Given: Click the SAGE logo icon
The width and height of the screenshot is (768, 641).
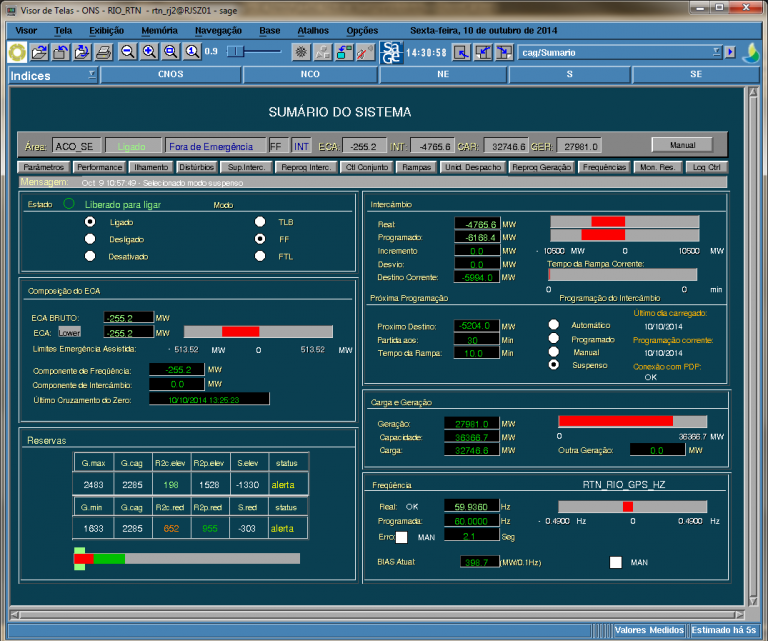Looking at the screenshot, I should (x=392, y=51).
